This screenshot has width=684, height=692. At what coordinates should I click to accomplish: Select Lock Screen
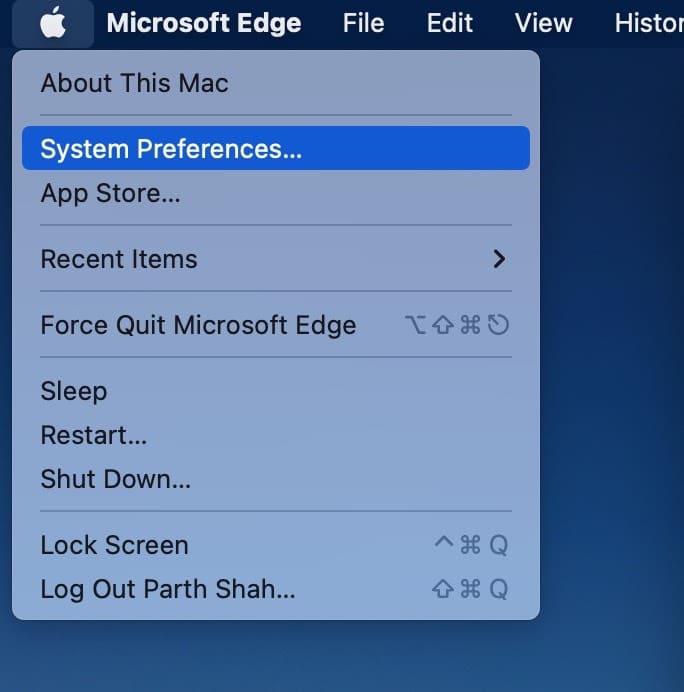click(x=276, y=545)
